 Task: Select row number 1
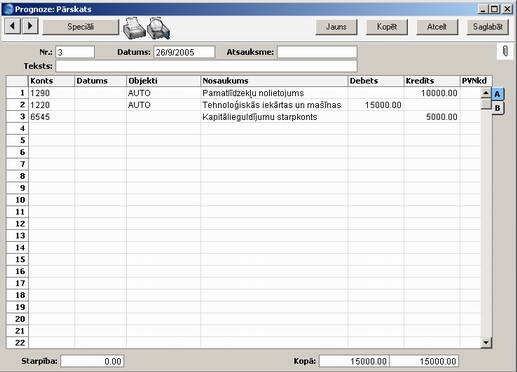pyautogui.click(x=17, y=93)
